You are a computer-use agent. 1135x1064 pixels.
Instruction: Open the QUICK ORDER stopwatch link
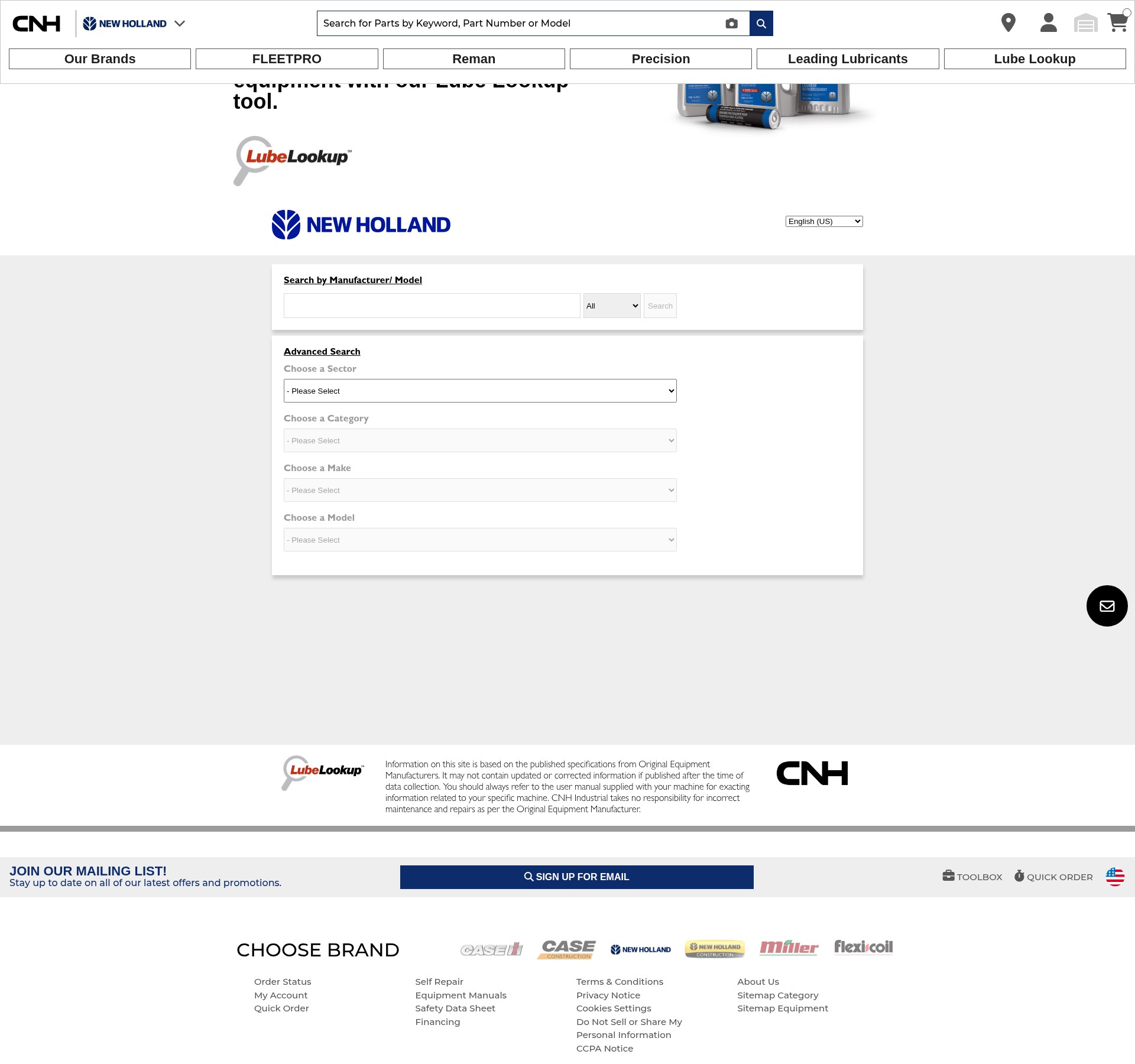1053,877
